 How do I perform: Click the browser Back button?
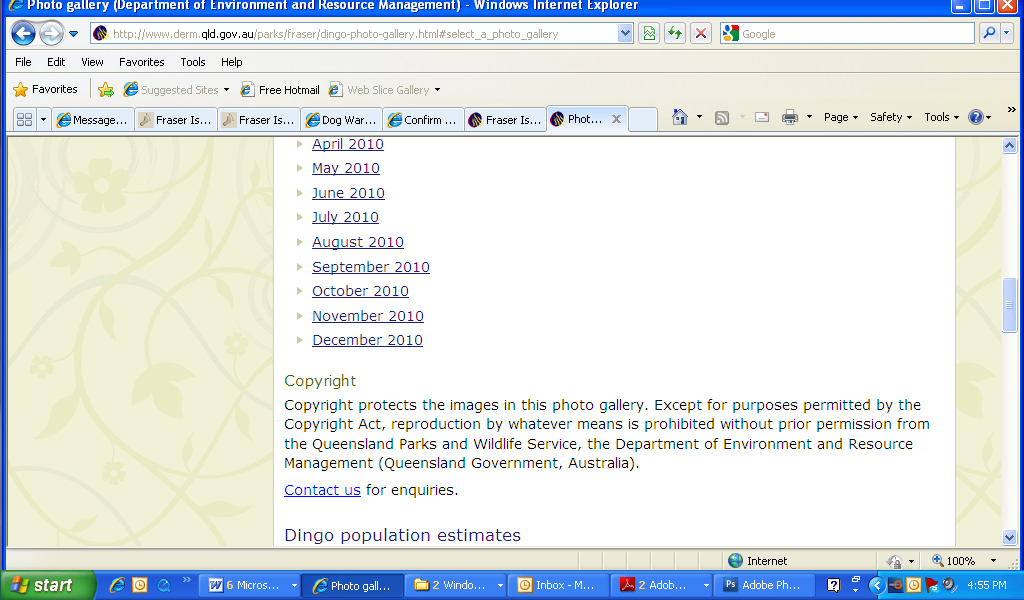tap(24, 34)
